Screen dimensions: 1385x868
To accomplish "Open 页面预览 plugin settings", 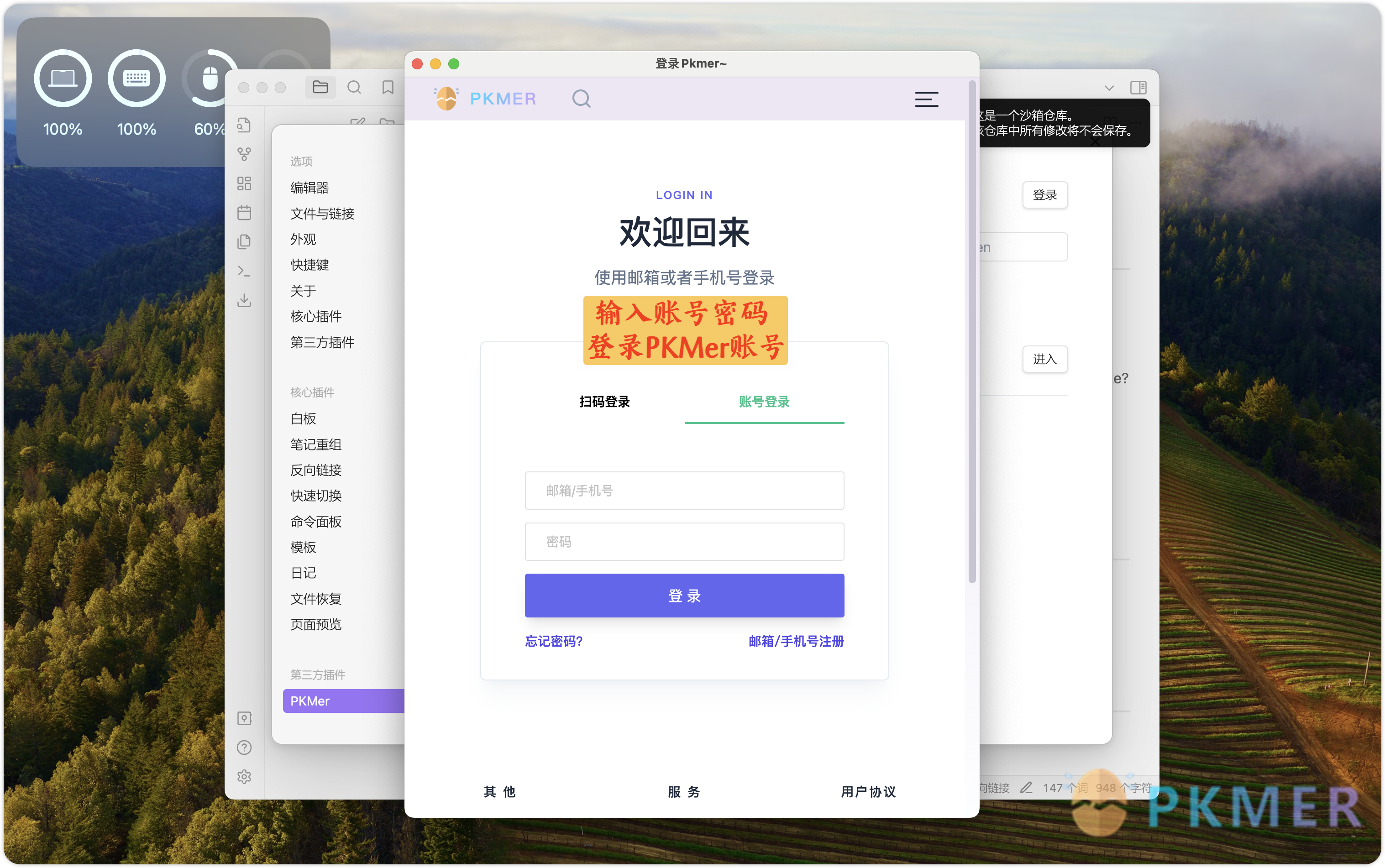I will point(316,624).
